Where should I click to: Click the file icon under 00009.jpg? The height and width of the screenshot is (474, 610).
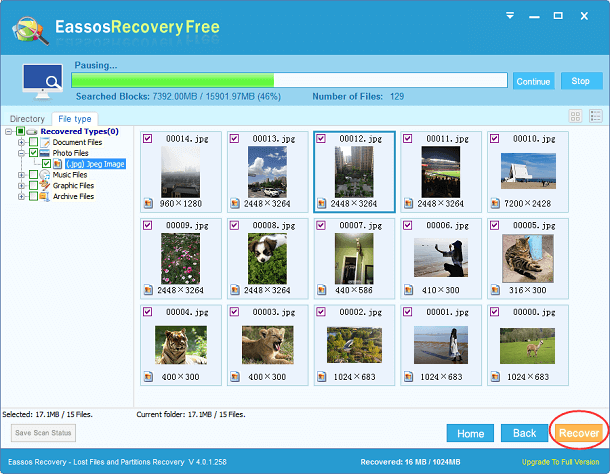coord(148,290)
